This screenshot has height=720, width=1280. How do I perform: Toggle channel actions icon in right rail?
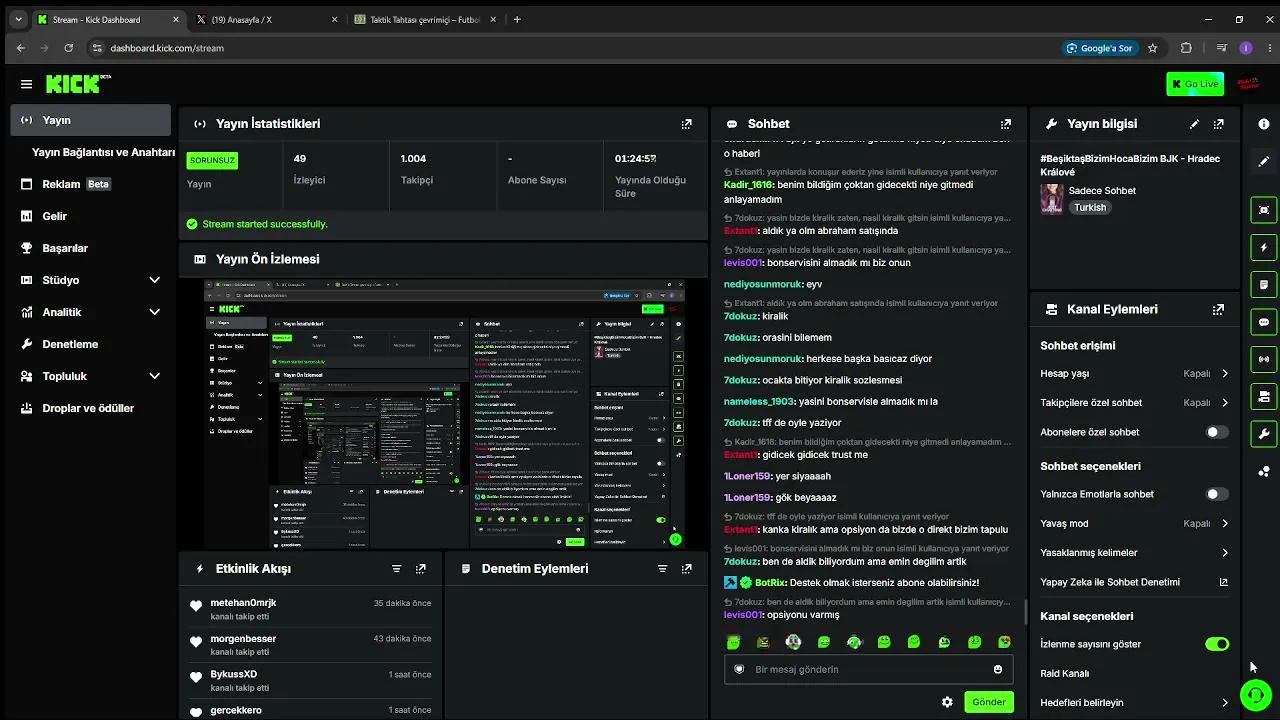[1264, 397]
